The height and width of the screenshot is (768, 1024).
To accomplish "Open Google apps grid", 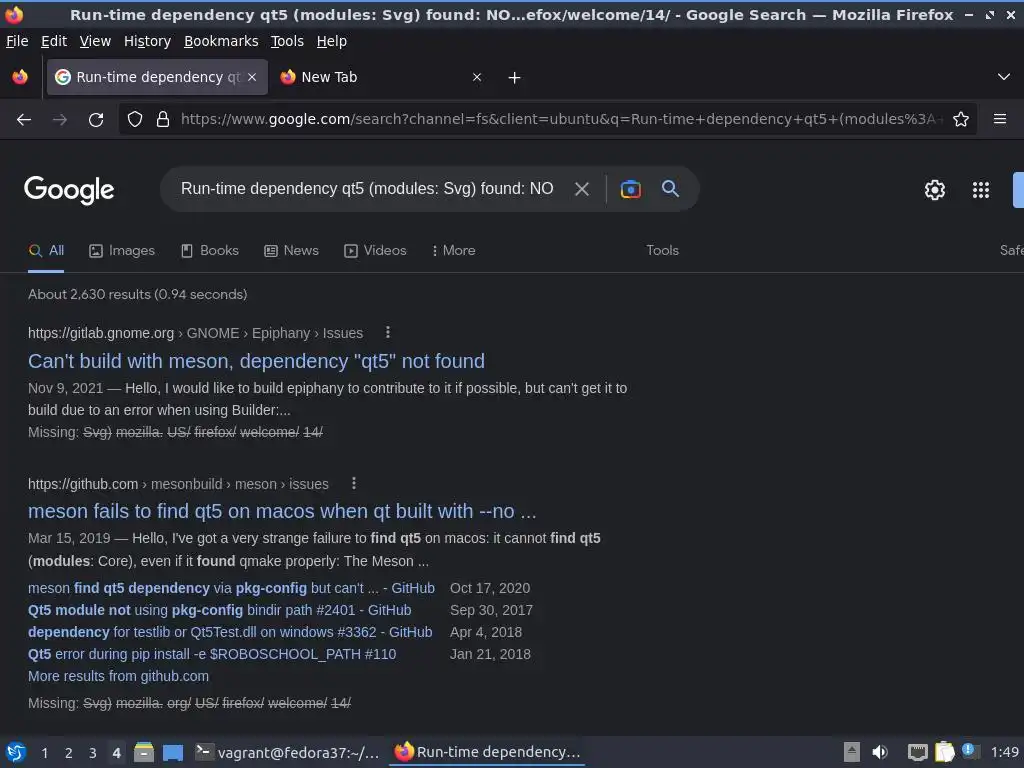I will 981,190.
